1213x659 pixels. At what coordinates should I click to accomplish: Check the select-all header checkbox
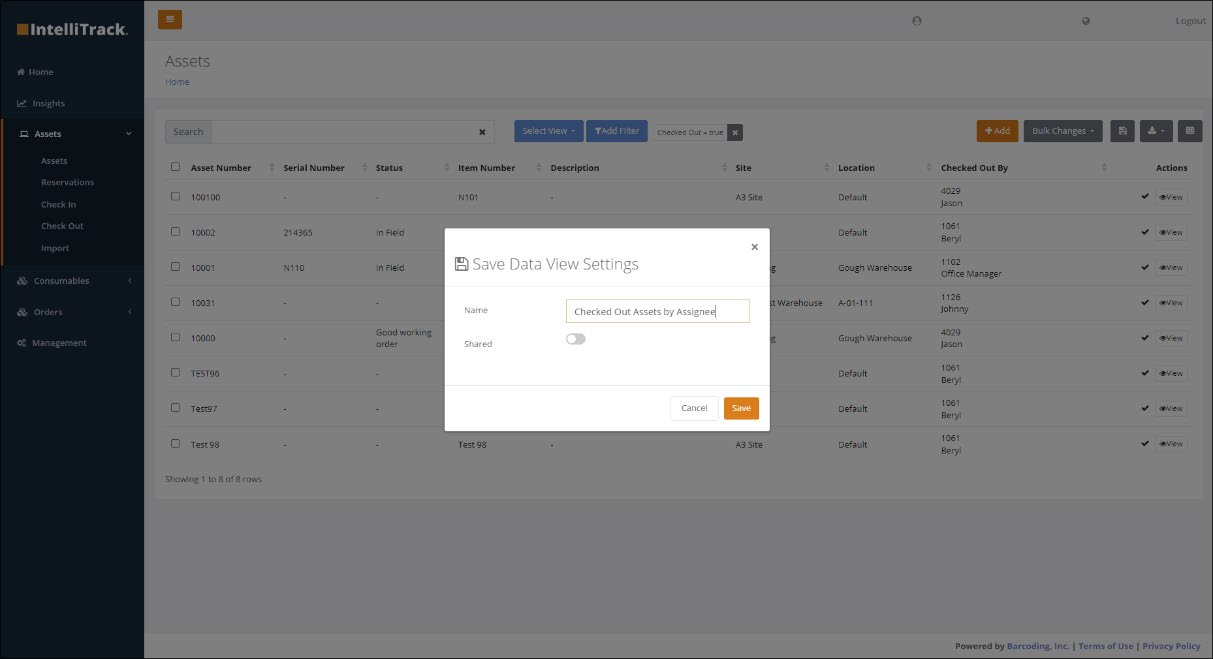[176, 167]
